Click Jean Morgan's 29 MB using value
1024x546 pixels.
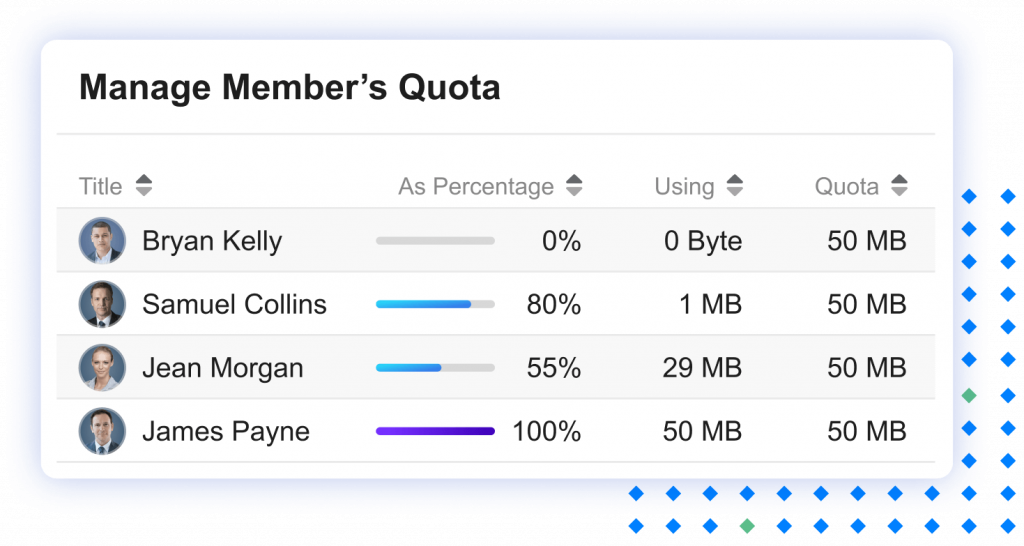pyautogui.click(x=702, y=368)
